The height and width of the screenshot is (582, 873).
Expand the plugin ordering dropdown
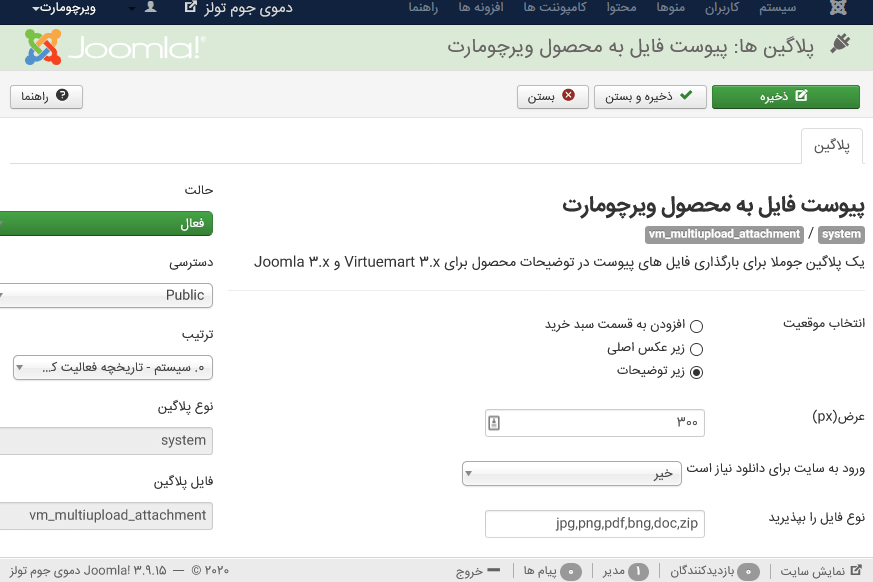[112, 368]
